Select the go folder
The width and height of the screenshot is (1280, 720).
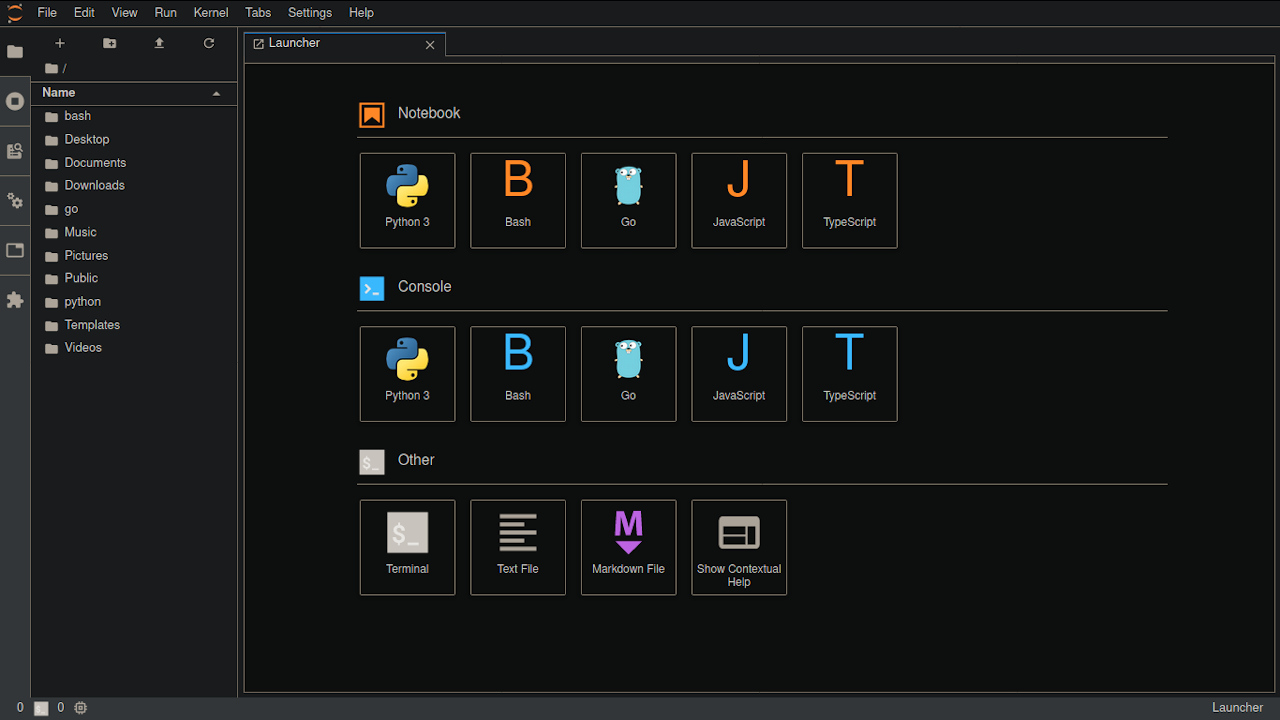[x=134, y=209]
